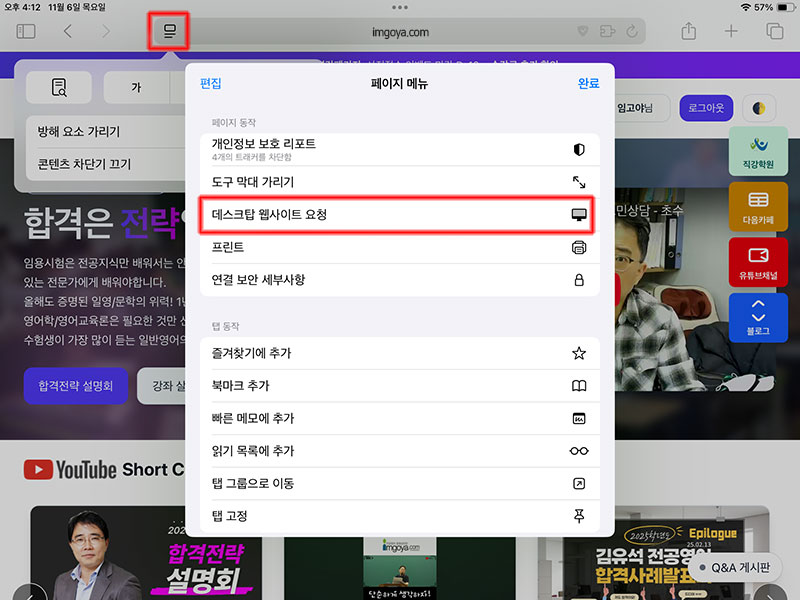
Task: Toggle the dark mode theme button
Action: (x=759, y=108)
